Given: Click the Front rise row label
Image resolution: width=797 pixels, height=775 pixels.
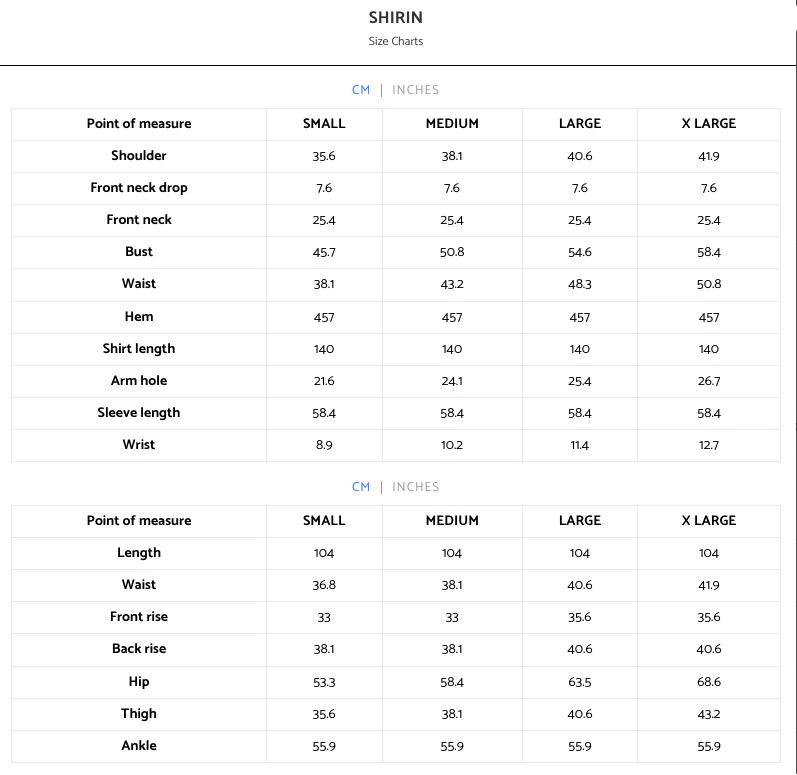Looking at the screenshot, I should [x=139, y=616].
